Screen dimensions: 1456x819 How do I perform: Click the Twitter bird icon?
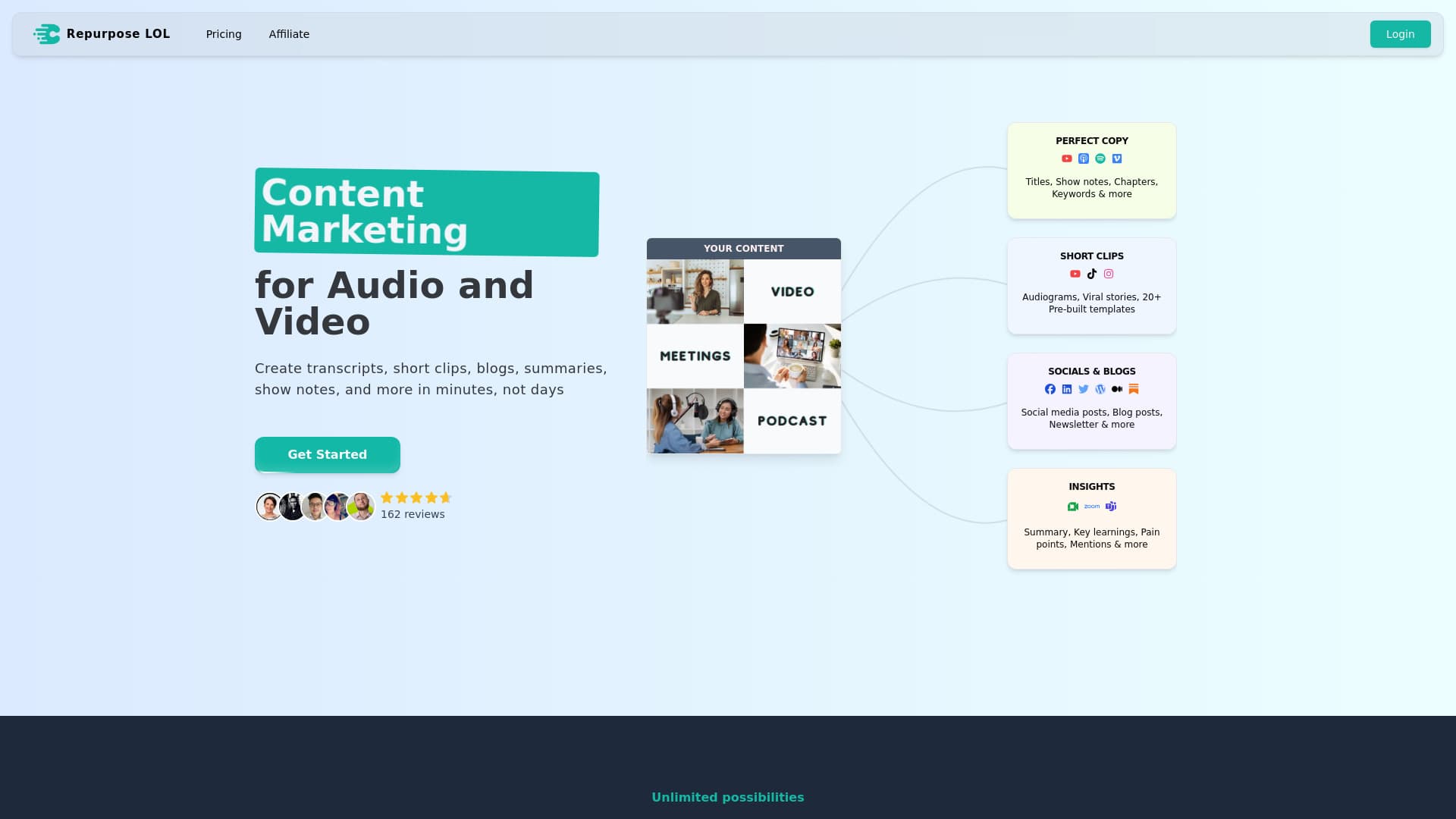pyautogui.click(x=1084, y=389)
